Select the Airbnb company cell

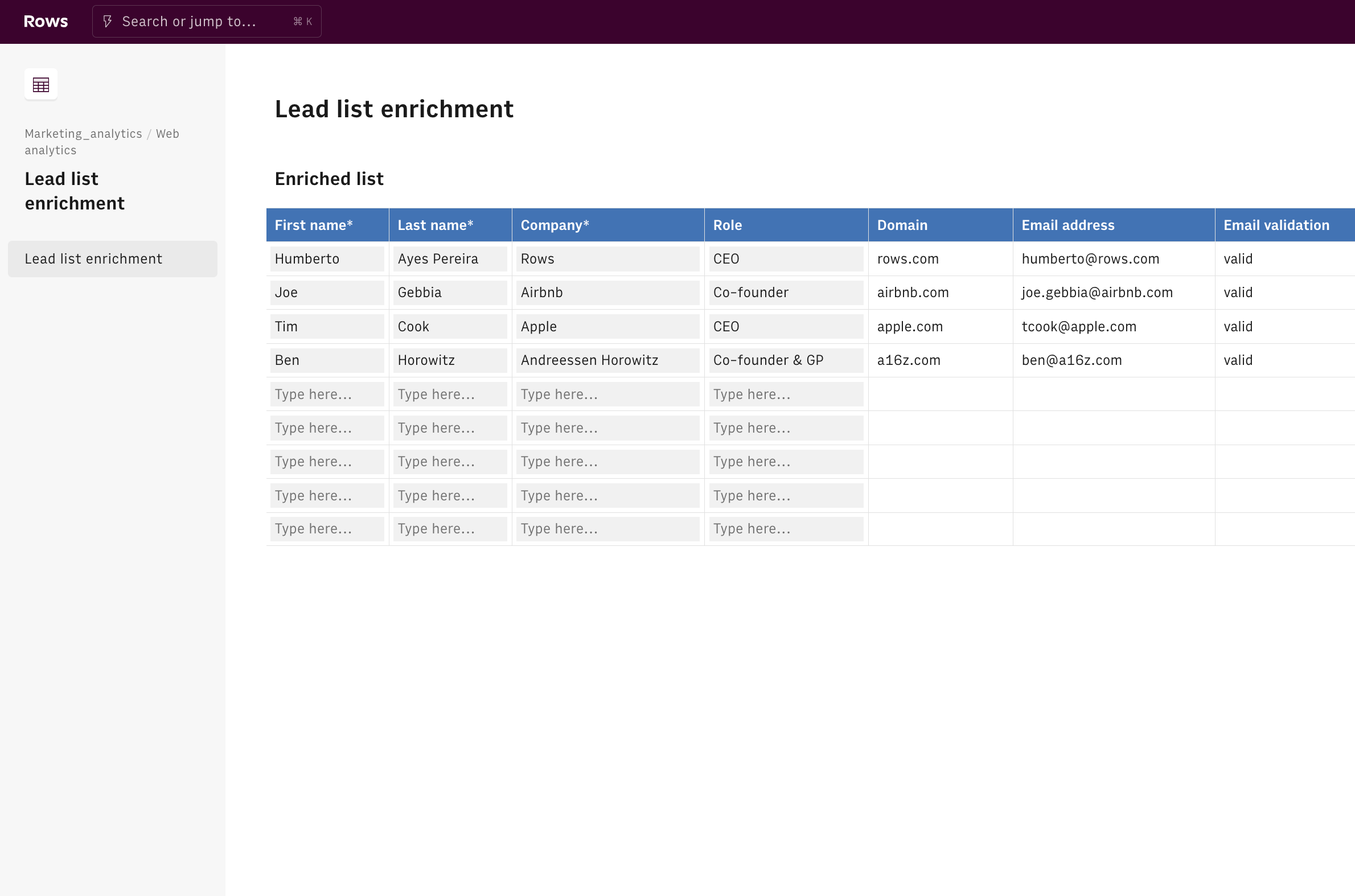coord(607,293)
